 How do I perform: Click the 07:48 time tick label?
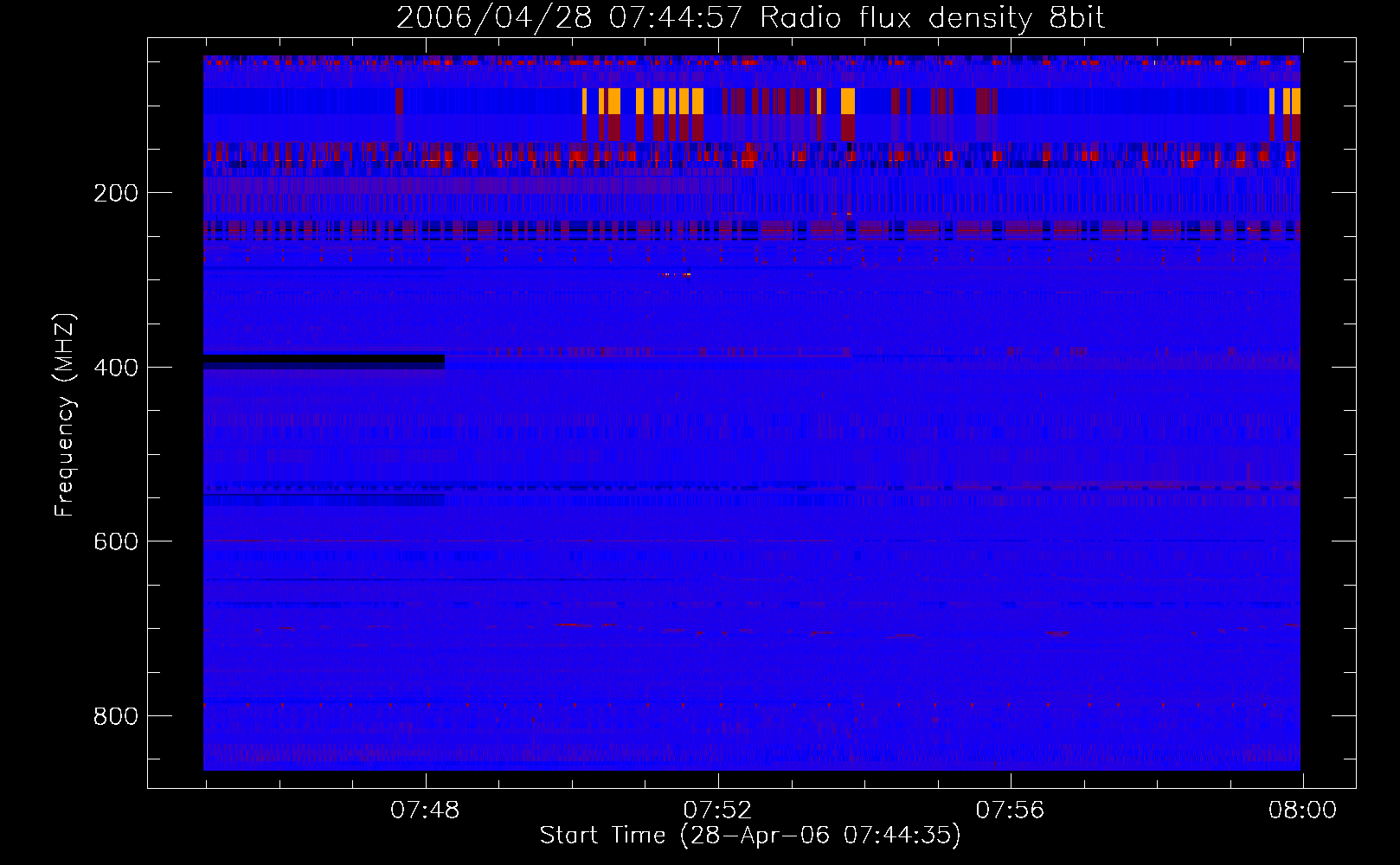click(425, 811)
